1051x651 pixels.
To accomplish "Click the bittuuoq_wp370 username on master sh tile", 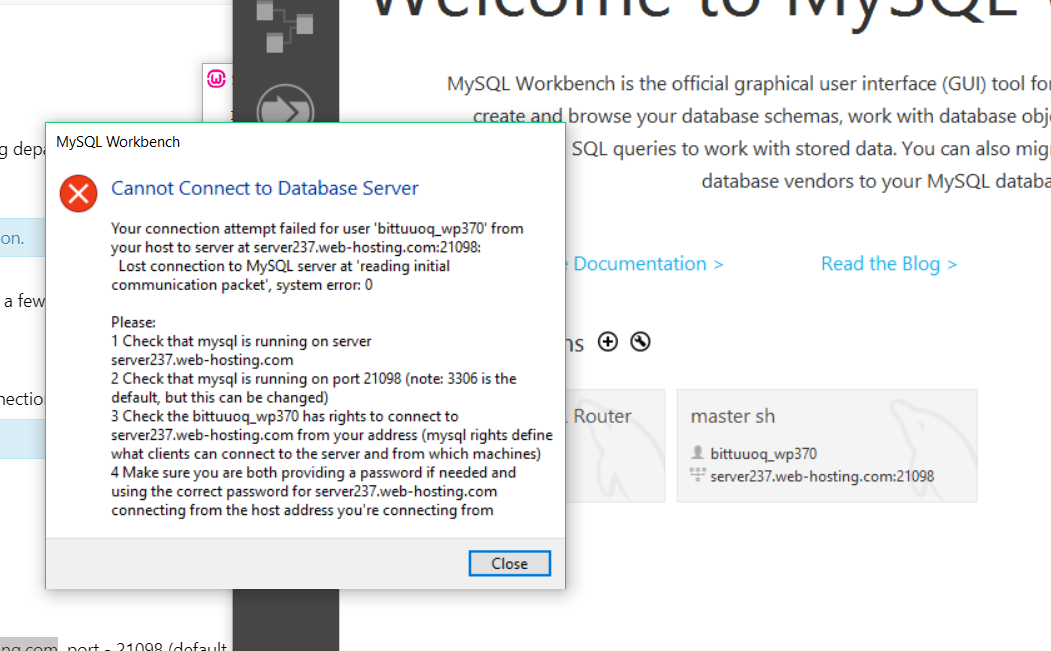I will (763, 454).
